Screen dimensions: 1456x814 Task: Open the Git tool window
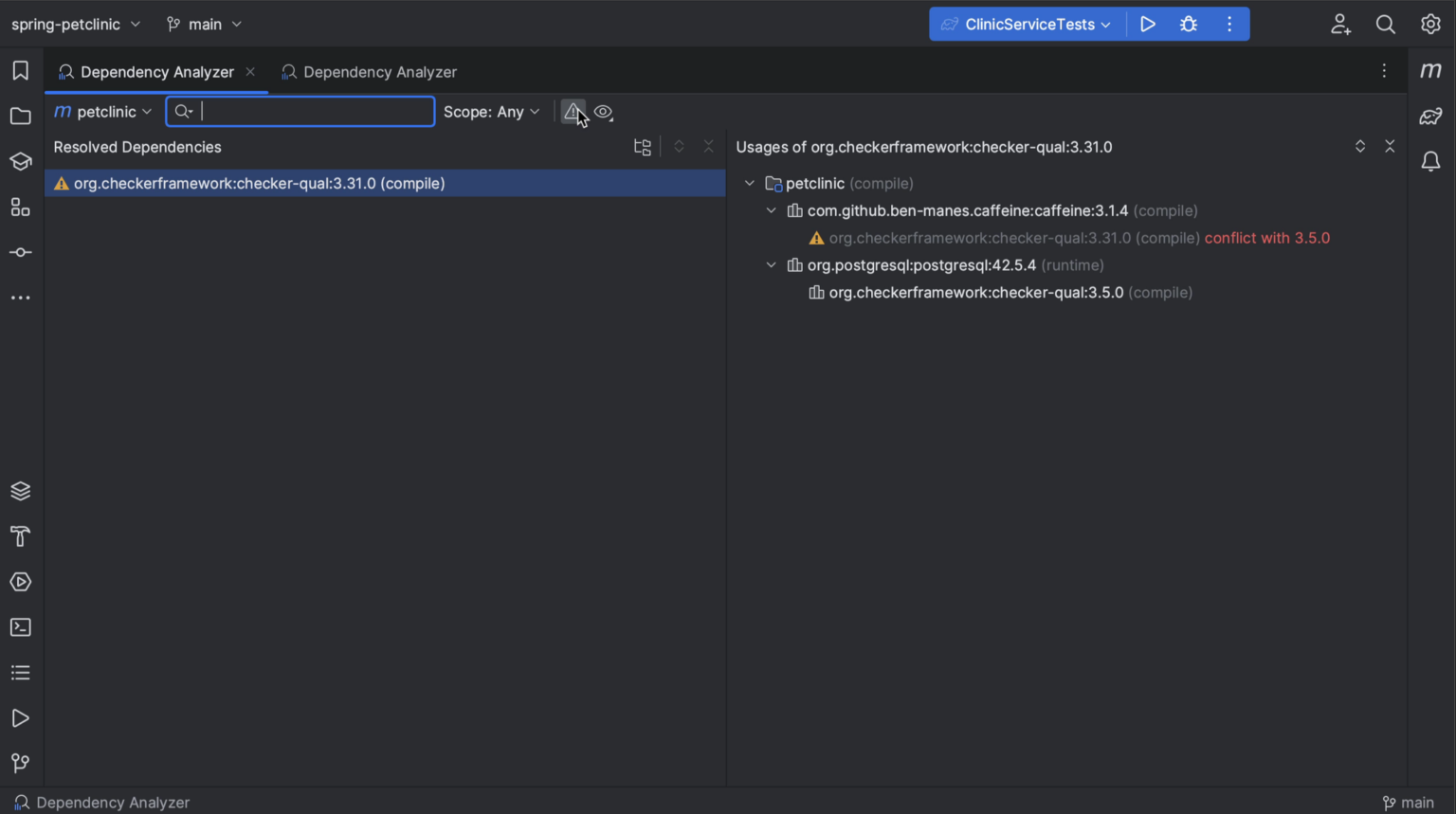pyautogui.click(x=20, y=763)
